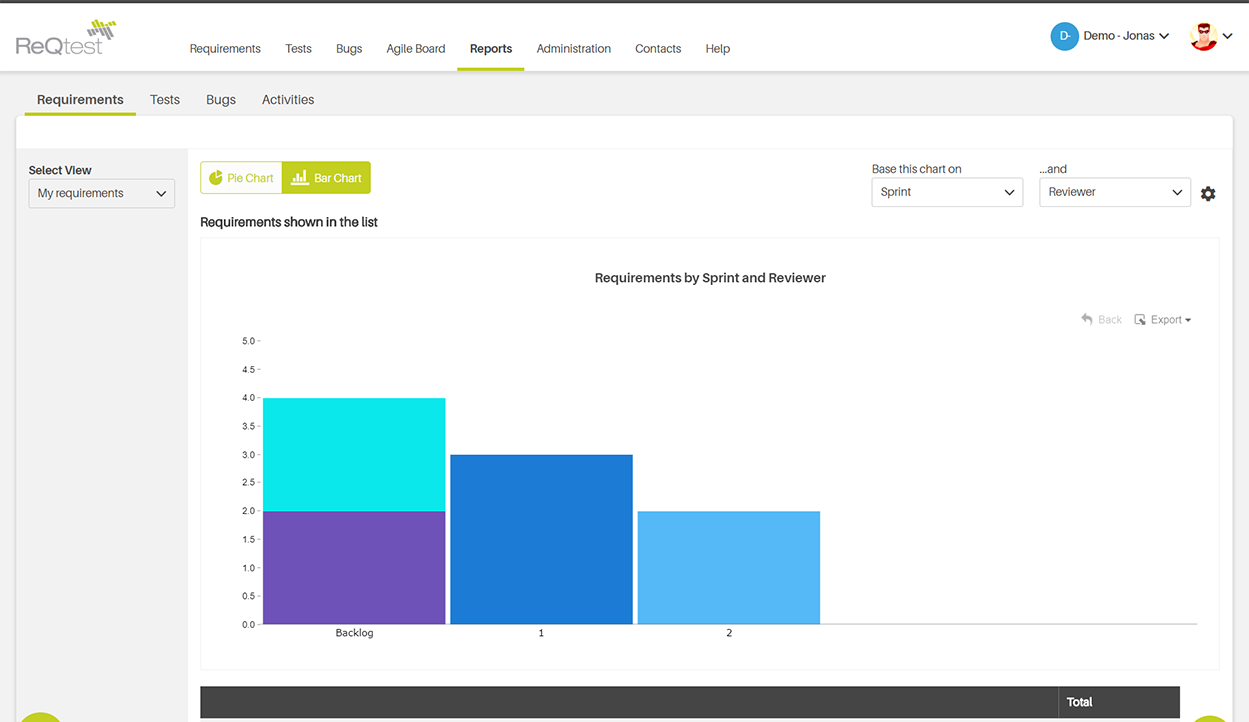
Task: Click the cyan Backlog bar segment
Action: click(x=354, y=454)
